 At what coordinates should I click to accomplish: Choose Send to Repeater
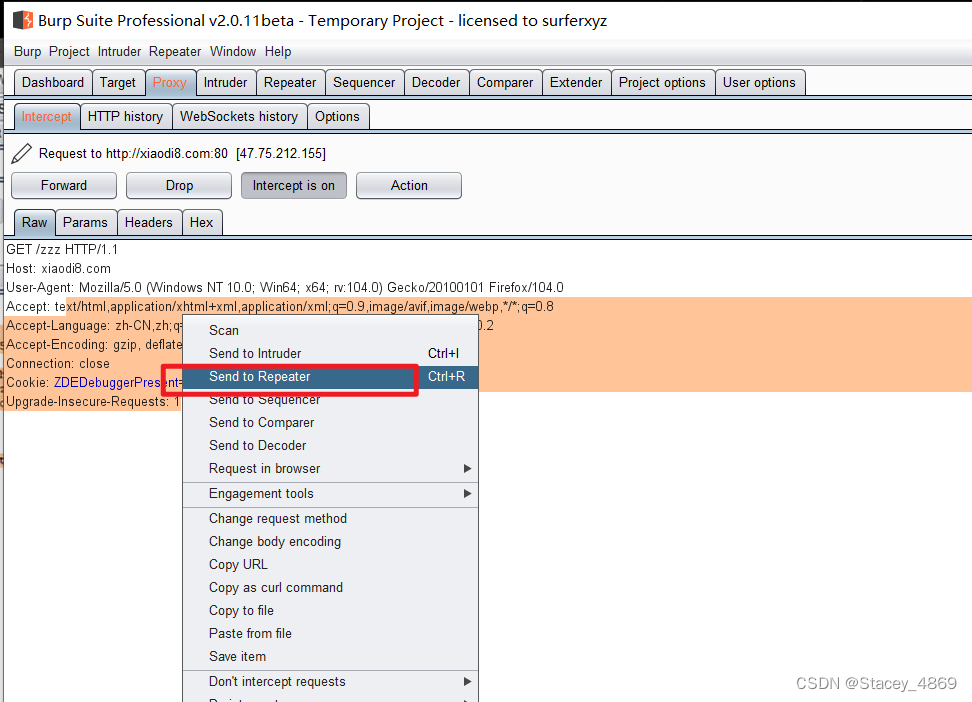[x=330, y=376]
